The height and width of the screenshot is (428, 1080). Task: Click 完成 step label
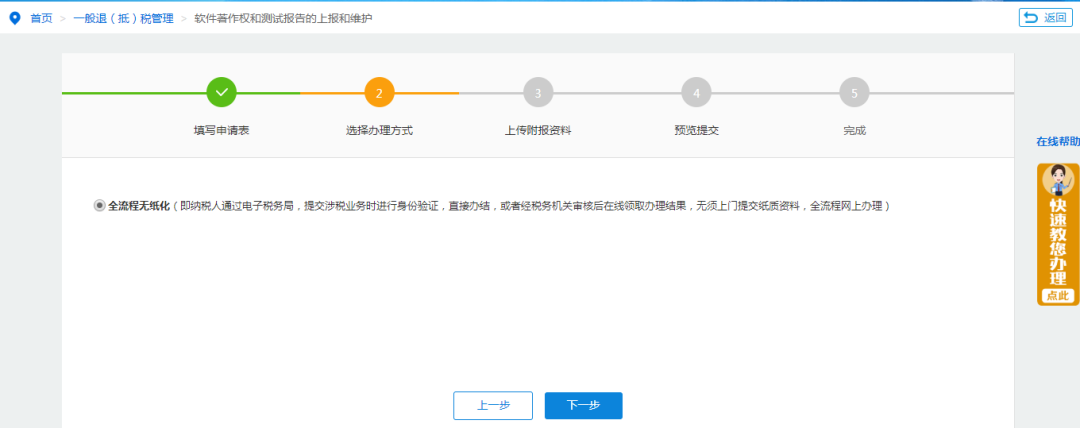[x=854, y=130]
